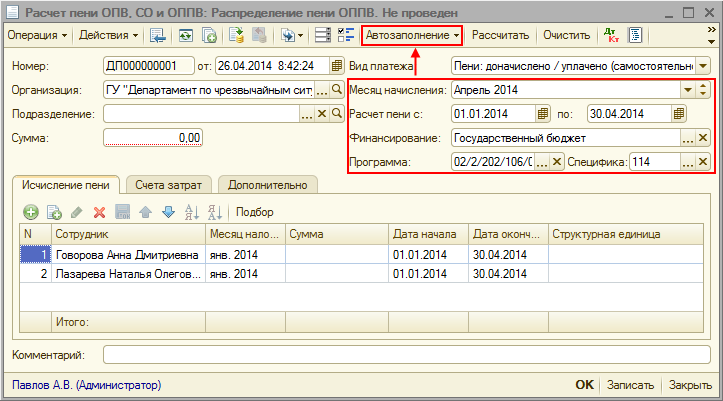The width and height of the screenshot is (723, 401).
Task: Expand the Вид платежа dropdown list
Action: coord(703,66)
